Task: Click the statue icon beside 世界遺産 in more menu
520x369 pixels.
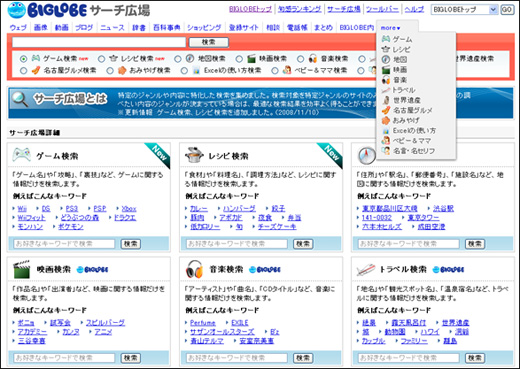Action: pyautogui.click(x=386, y=100)
